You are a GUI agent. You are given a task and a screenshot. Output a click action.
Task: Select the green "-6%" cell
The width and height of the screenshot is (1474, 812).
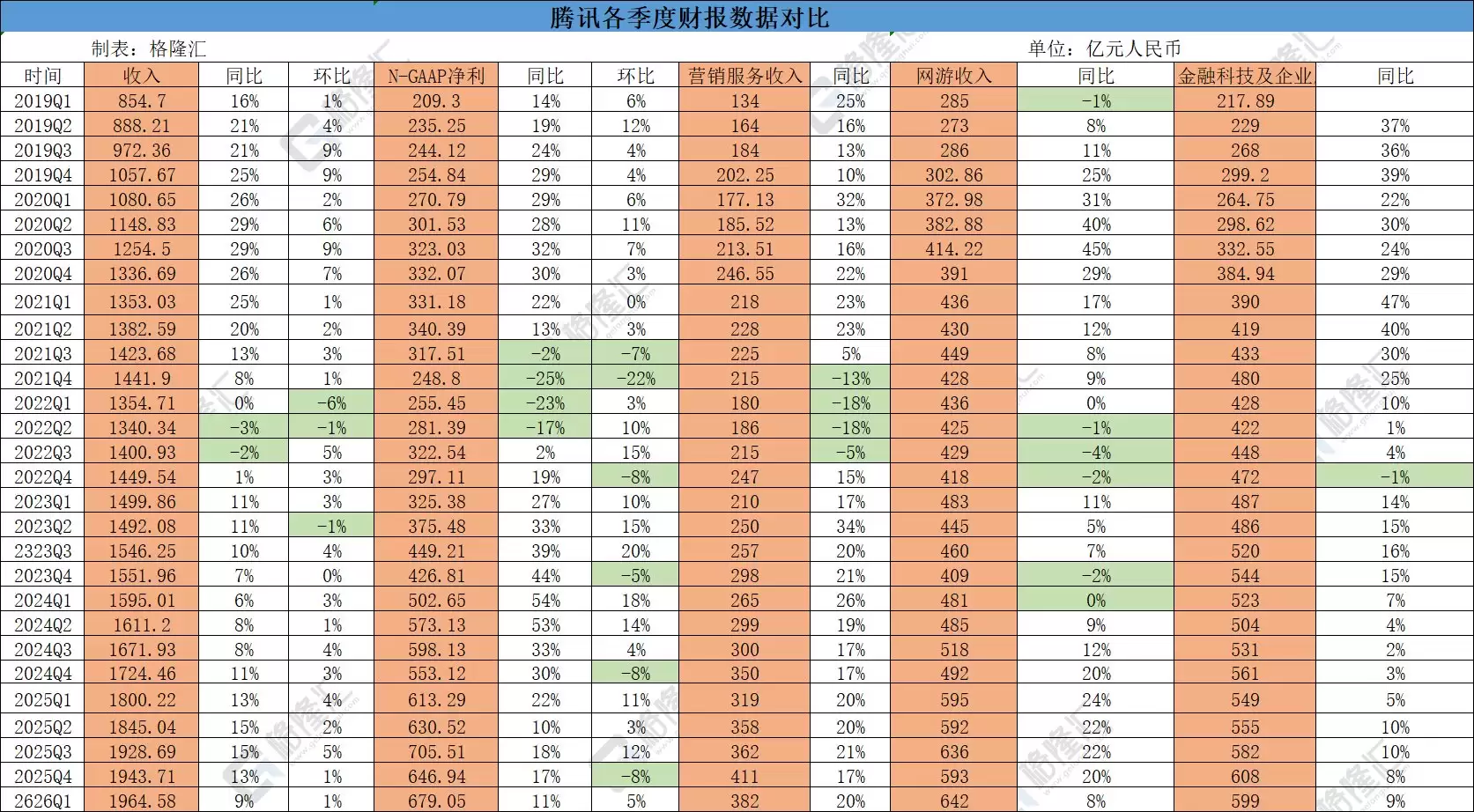click(x=331, y=403)
